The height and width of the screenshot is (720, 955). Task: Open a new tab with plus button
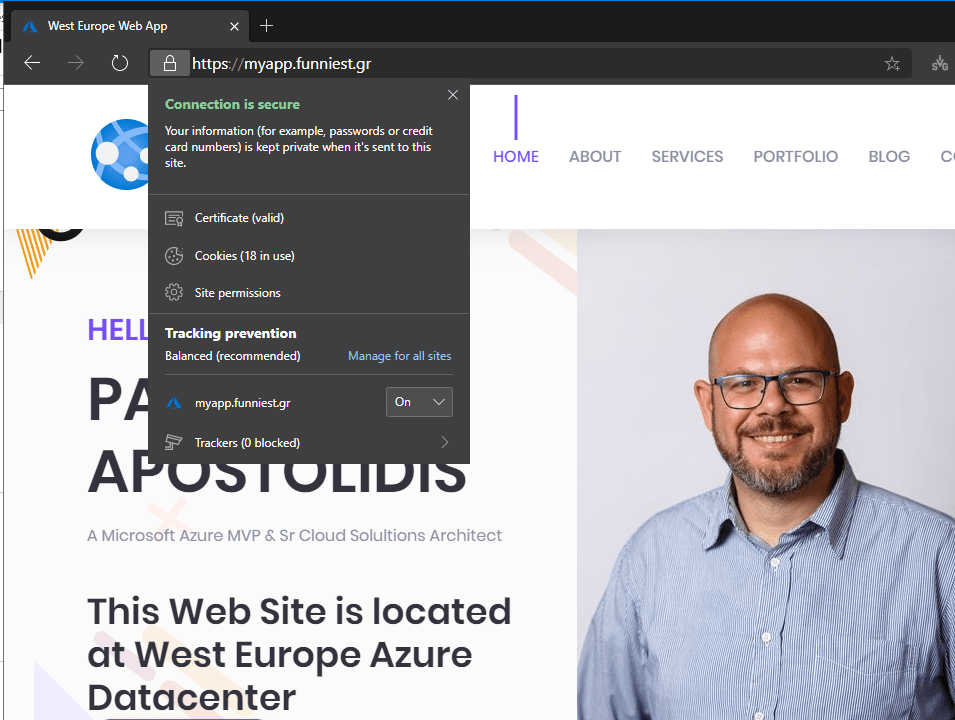[x=266, y=26]
